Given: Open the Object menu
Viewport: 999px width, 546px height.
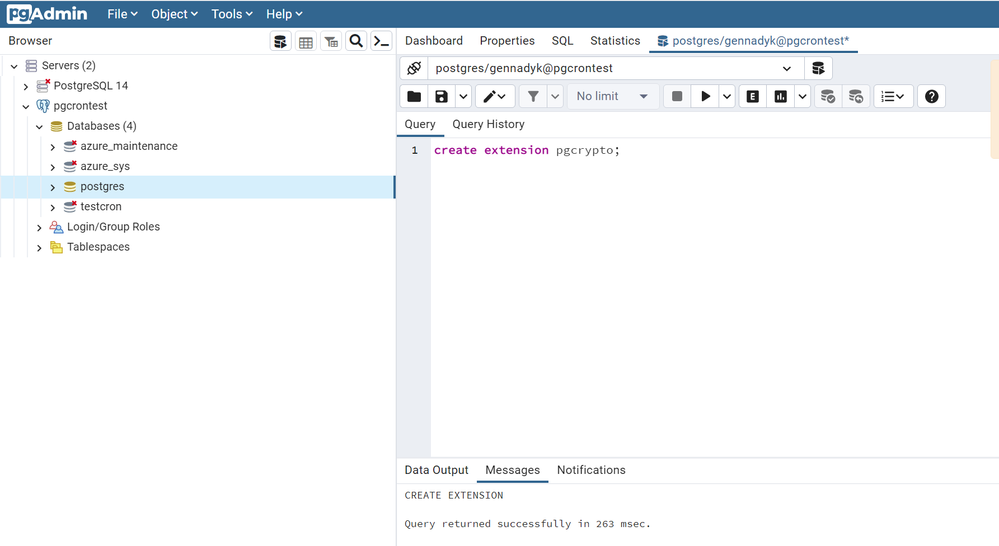Looking at the screenshot, I should click(174, 14).
